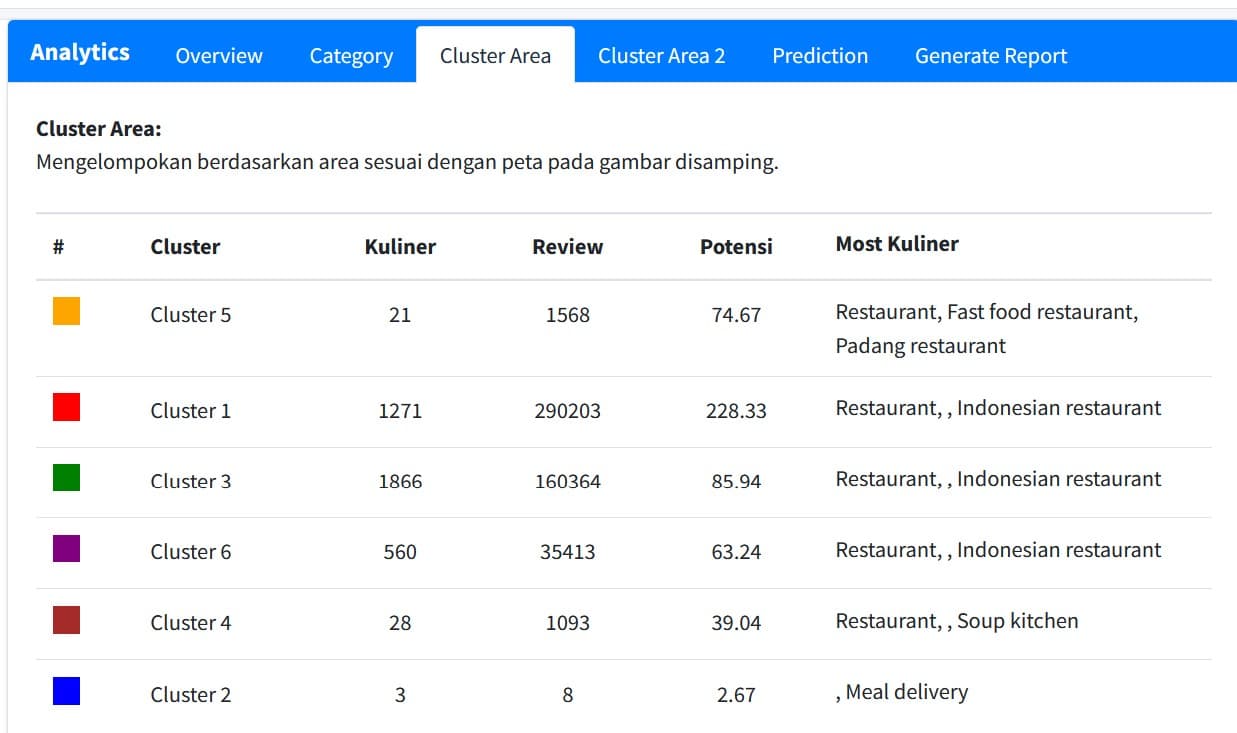
Task: Sort by the Kuliner column header
Action: click(400, 247)
